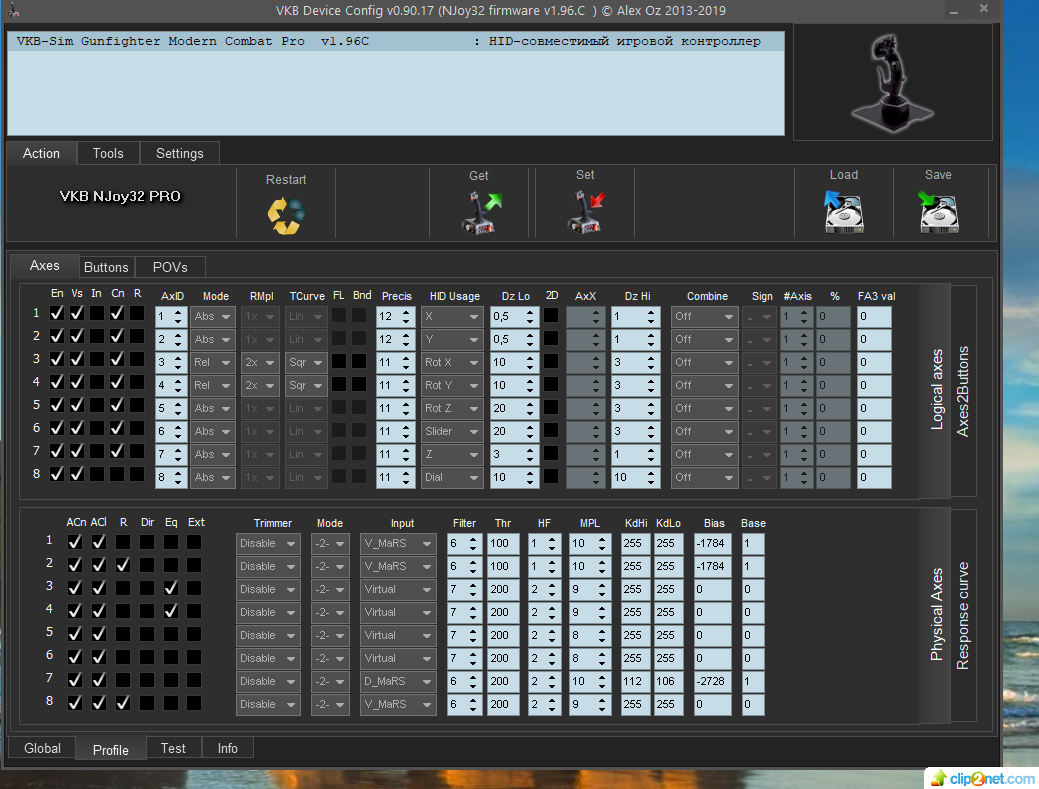Open Mode dropdown for logical axis 3
Screen dimensions: 1039x789
coord(213,362)
